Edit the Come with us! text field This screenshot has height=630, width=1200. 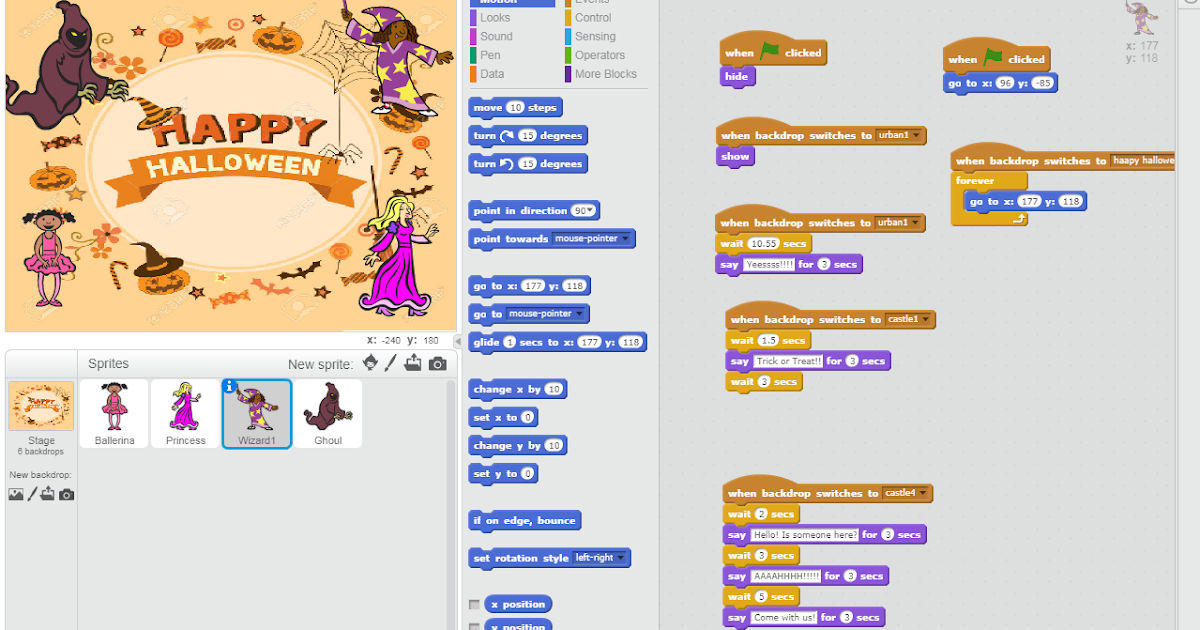tap(785, 618)
